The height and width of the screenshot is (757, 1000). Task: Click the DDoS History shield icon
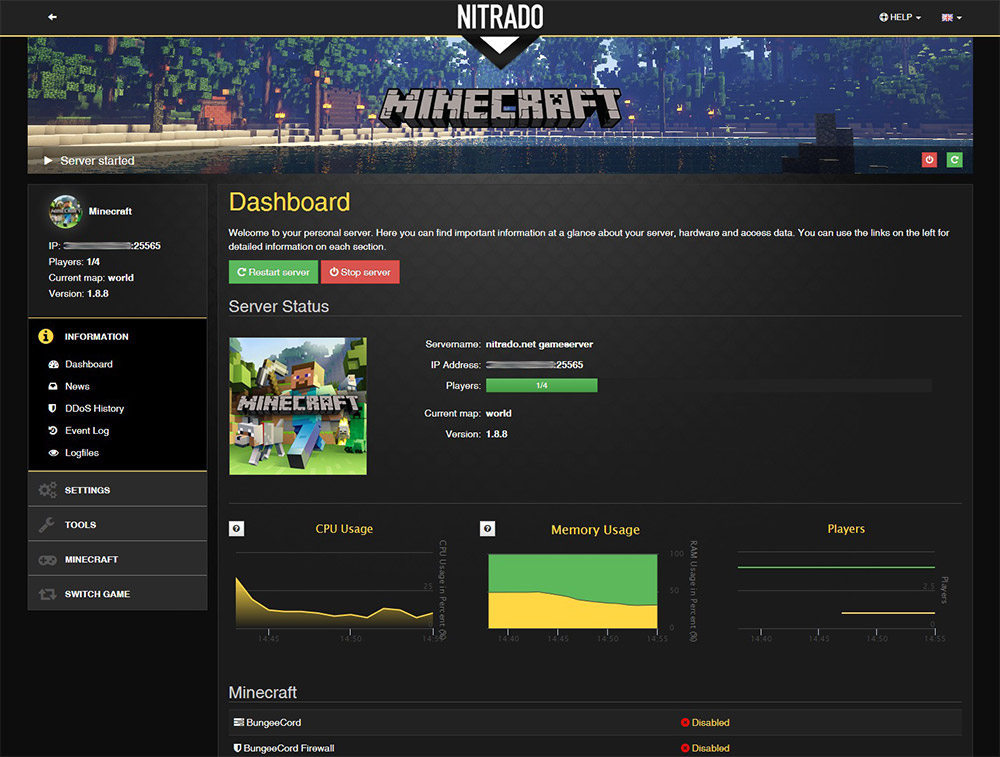[x=53, y=408]
